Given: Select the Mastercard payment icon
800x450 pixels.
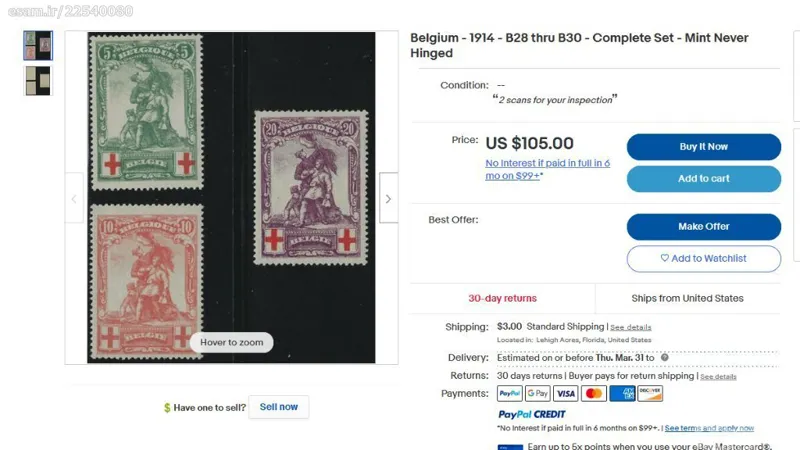Looking at the screenshot, I should coord(594,393).
